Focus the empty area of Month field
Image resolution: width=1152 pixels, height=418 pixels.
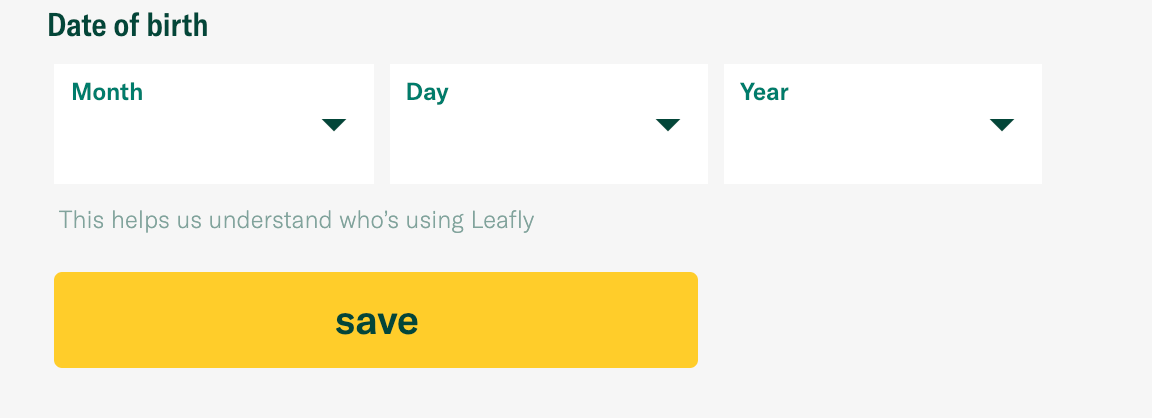click(191, 147)
